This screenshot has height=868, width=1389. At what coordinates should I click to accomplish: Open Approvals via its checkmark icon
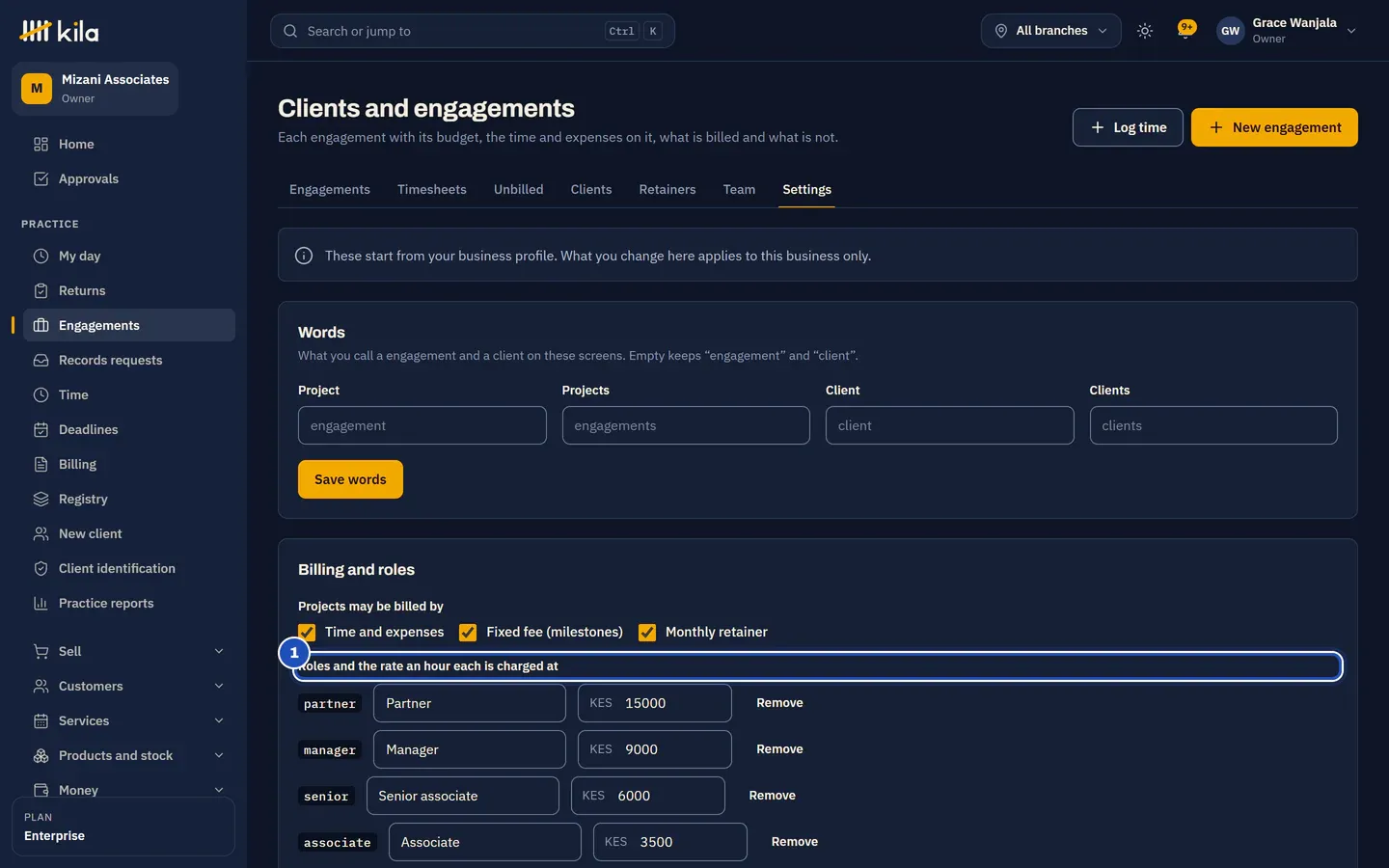click(x=41, y=178)
